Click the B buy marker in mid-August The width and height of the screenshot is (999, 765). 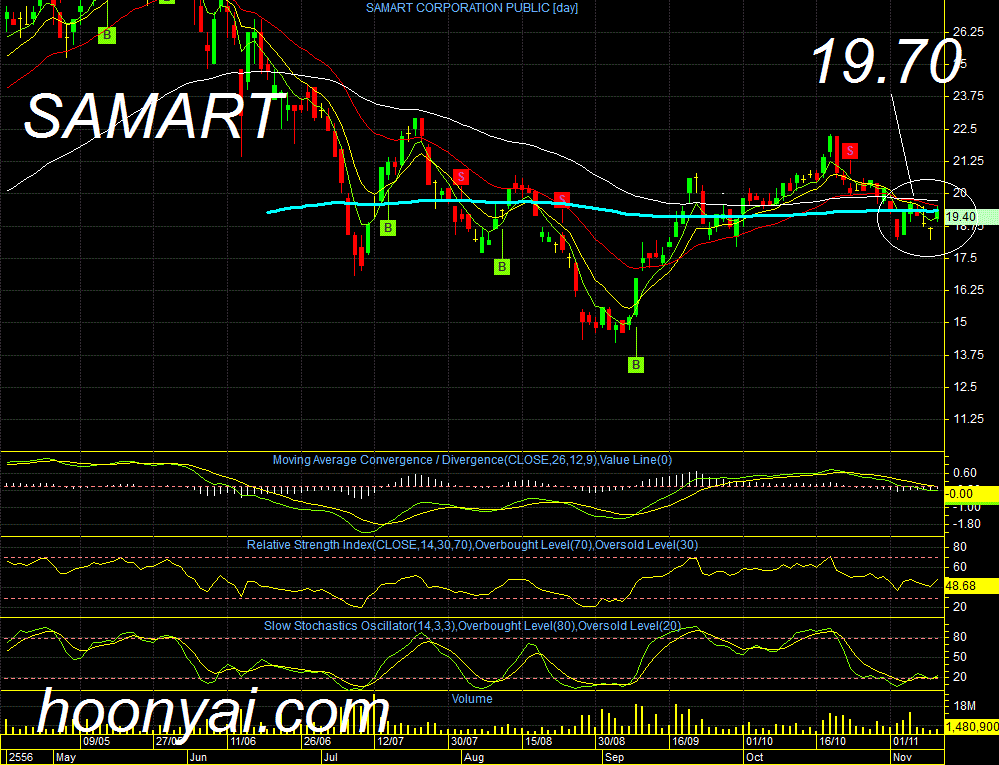(502, 267)
